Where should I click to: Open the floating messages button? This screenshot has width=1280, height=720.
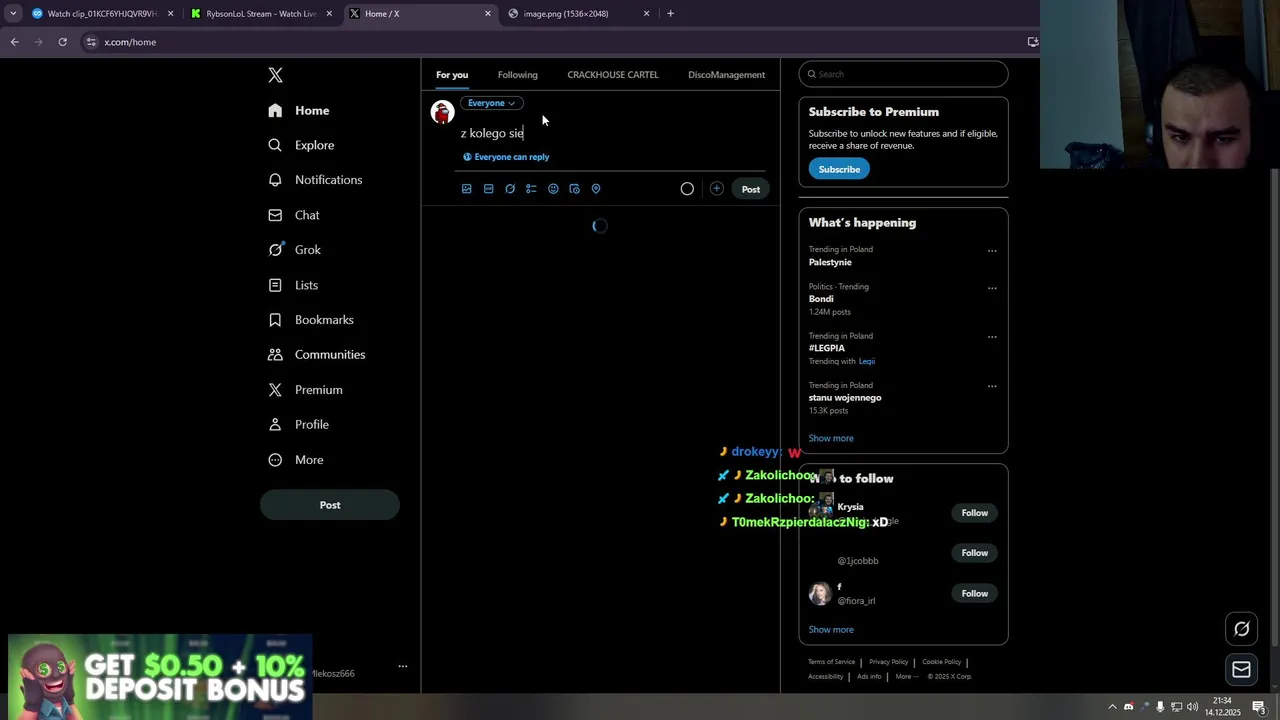click(x=1241, y=670)
